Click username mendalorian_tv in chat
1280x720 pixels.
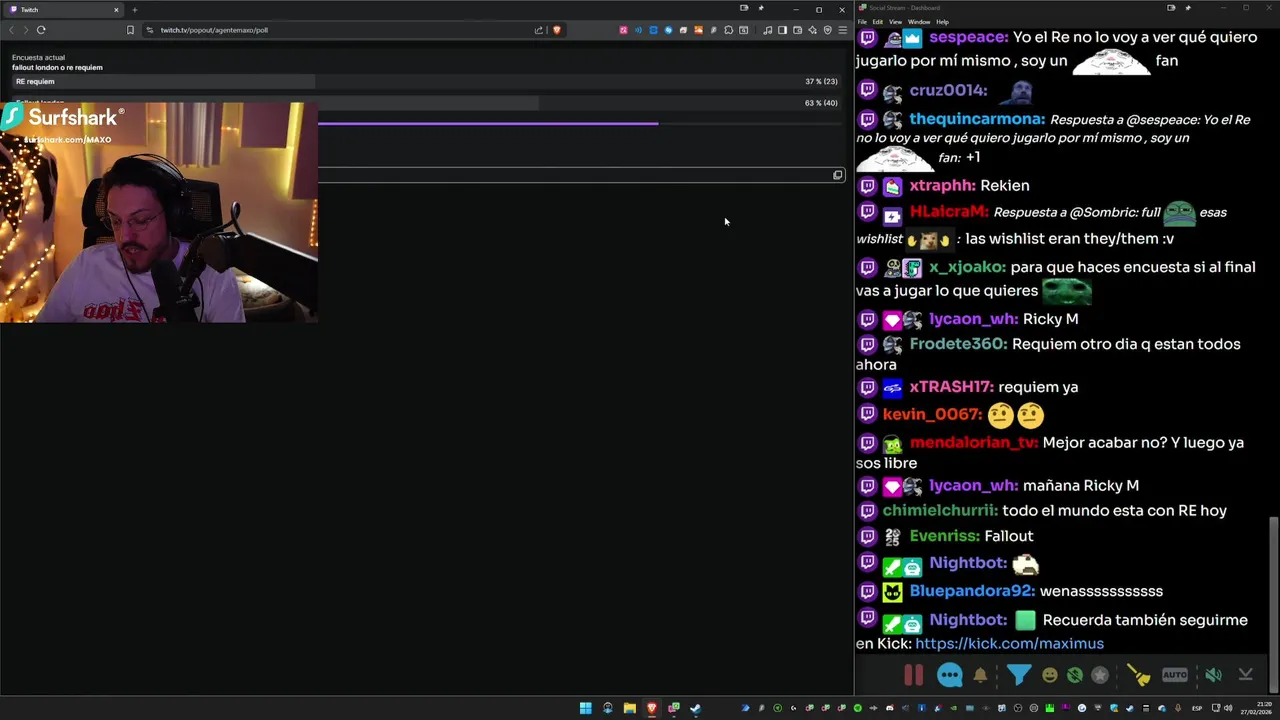974,442
